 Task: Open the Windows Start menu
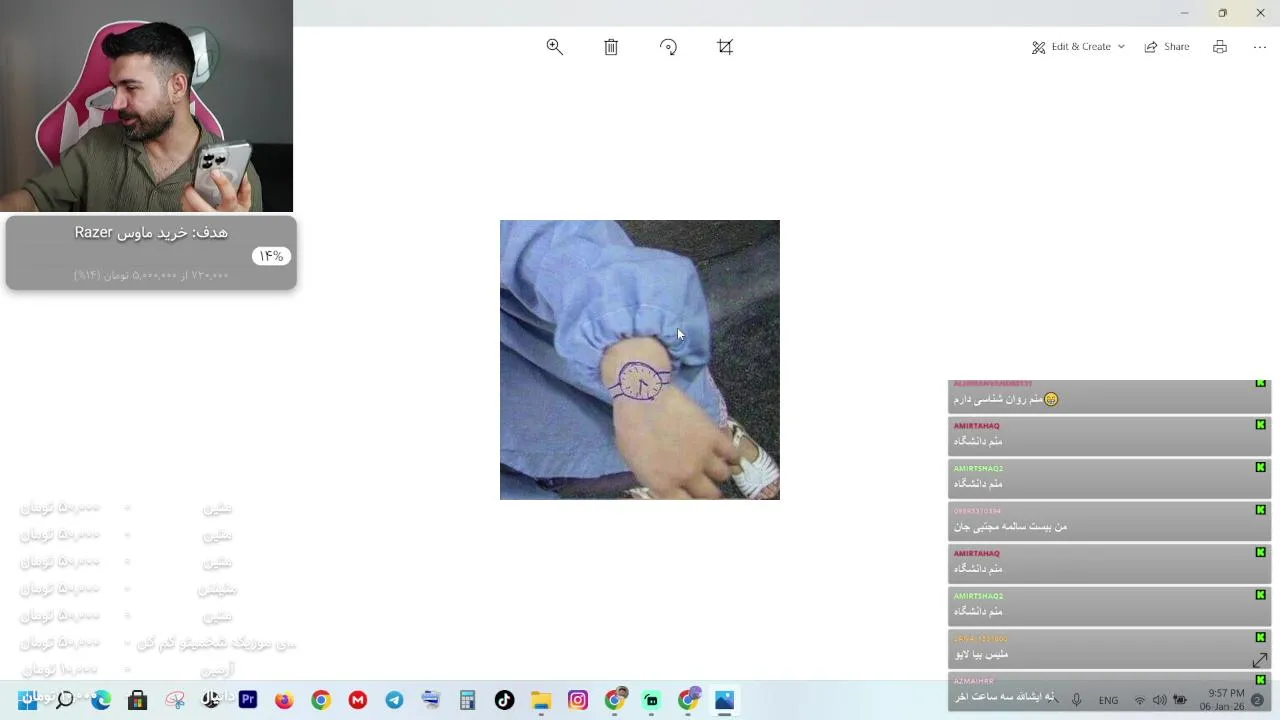point(27,700)
